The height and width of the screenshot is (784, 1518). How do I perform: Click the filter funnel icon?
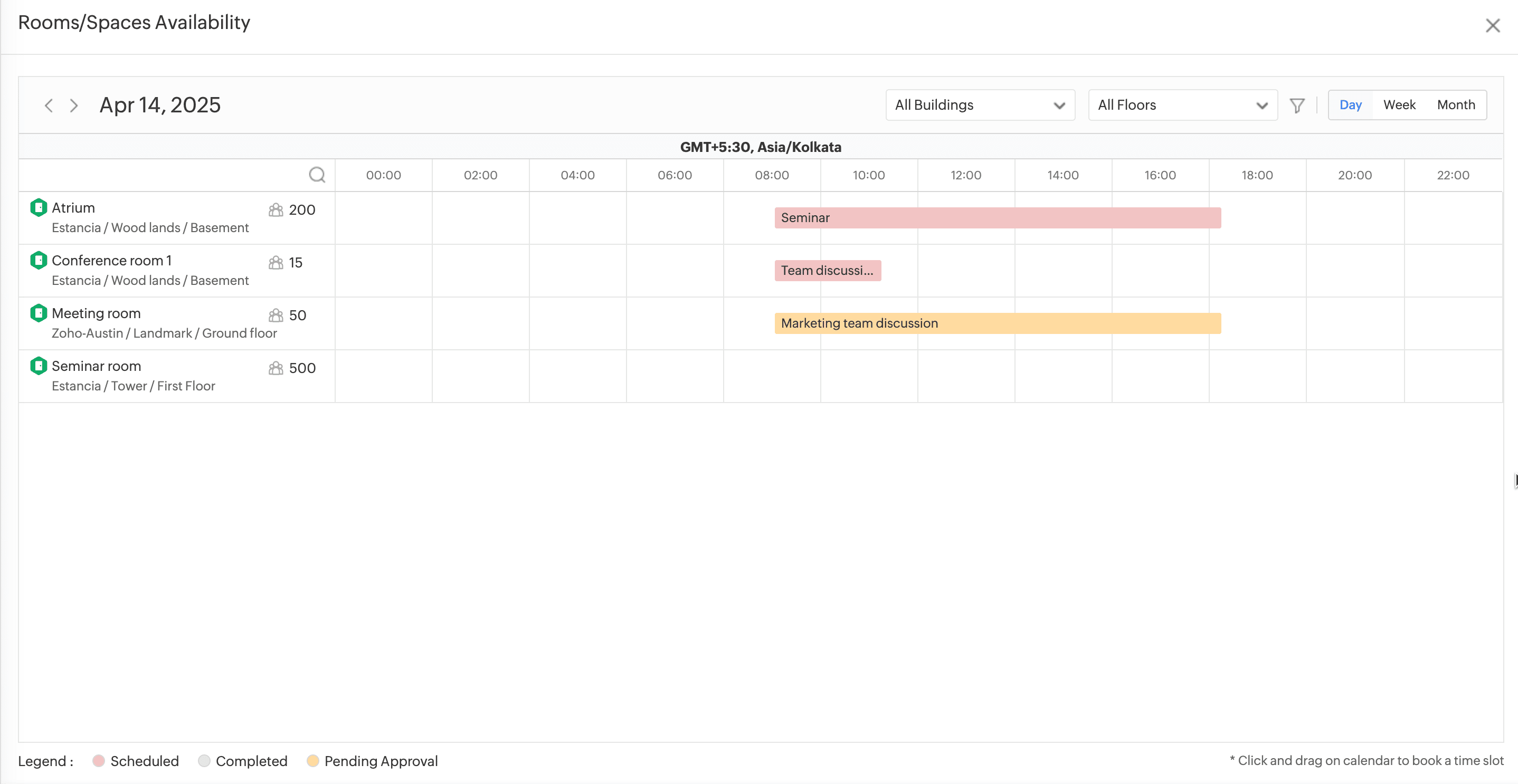point(1297,106)
